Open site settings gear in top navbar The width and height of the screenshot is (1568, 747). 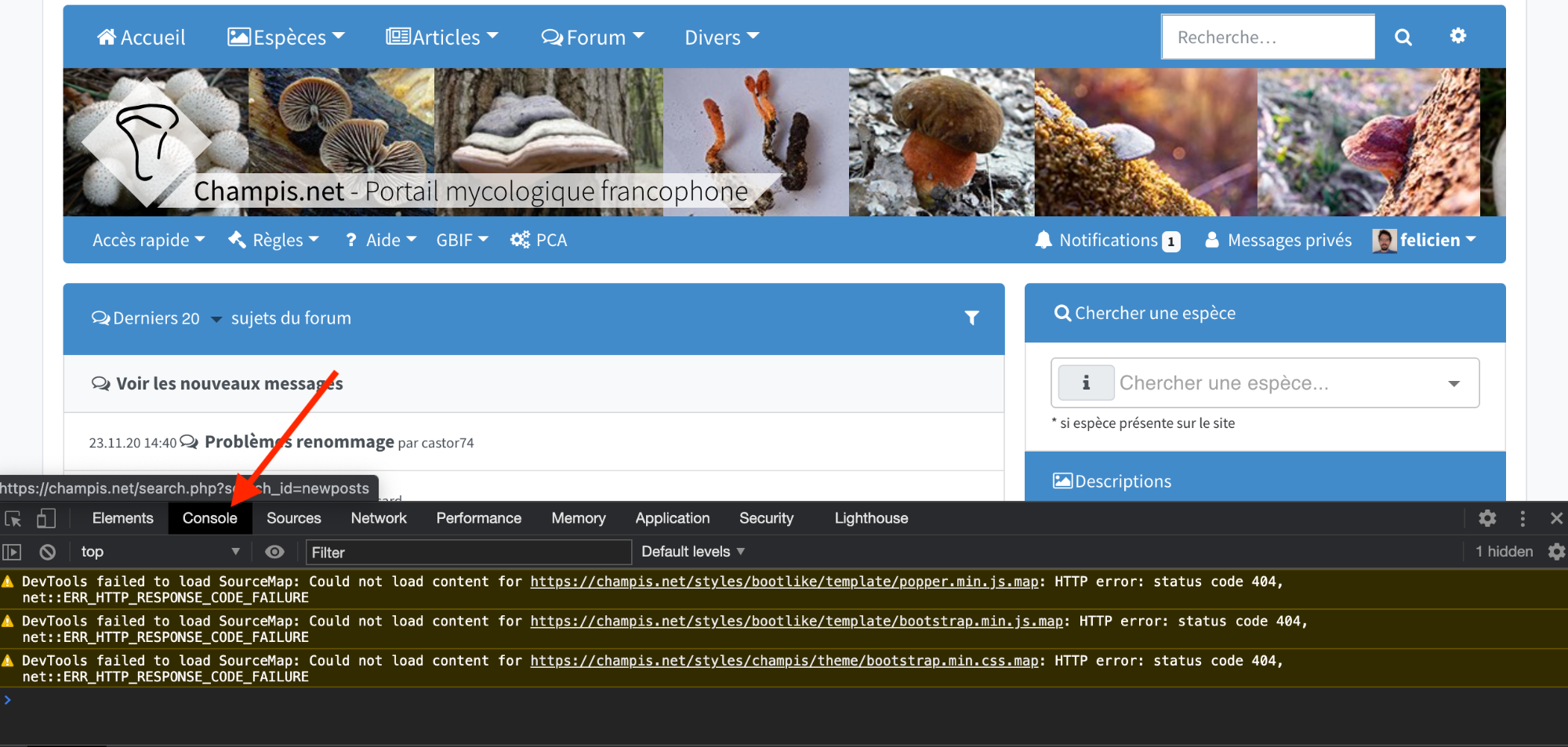pyautogui.click(x=1457, y=36)
